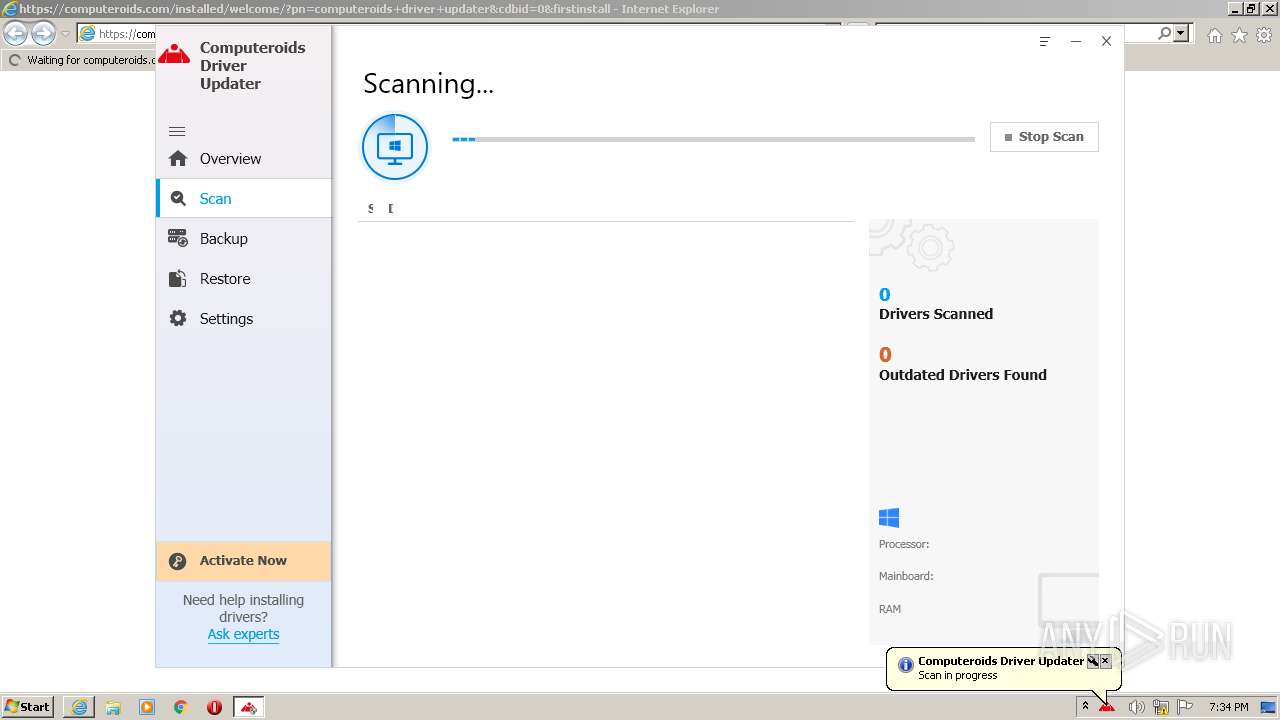Click the Settings gear icon in sidebar
This screenshot has height=720, width=1280.
pos(178,318)
